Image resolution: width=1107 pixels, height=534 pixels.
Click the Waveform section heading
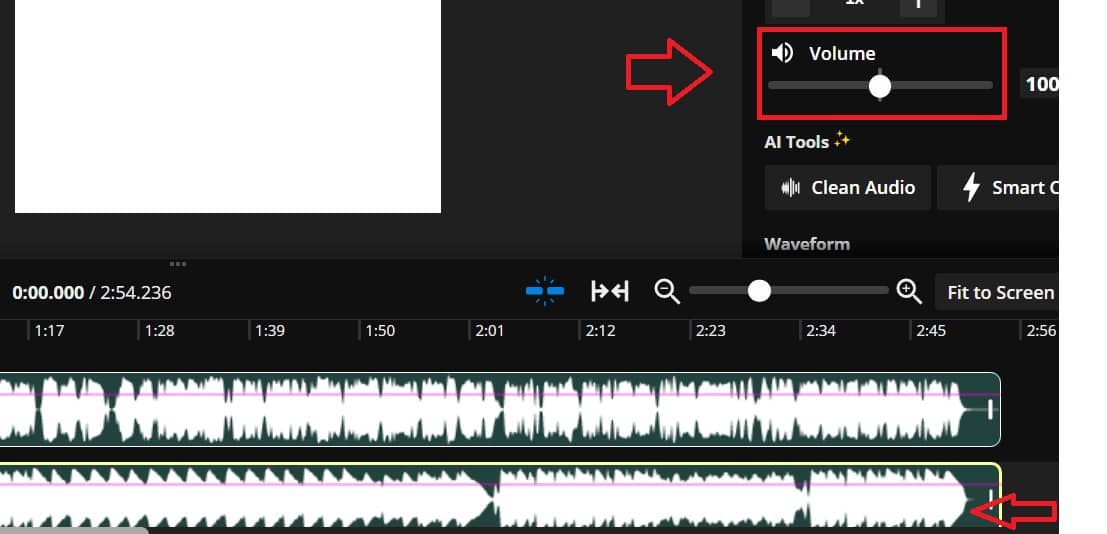(x=807, y=244)
